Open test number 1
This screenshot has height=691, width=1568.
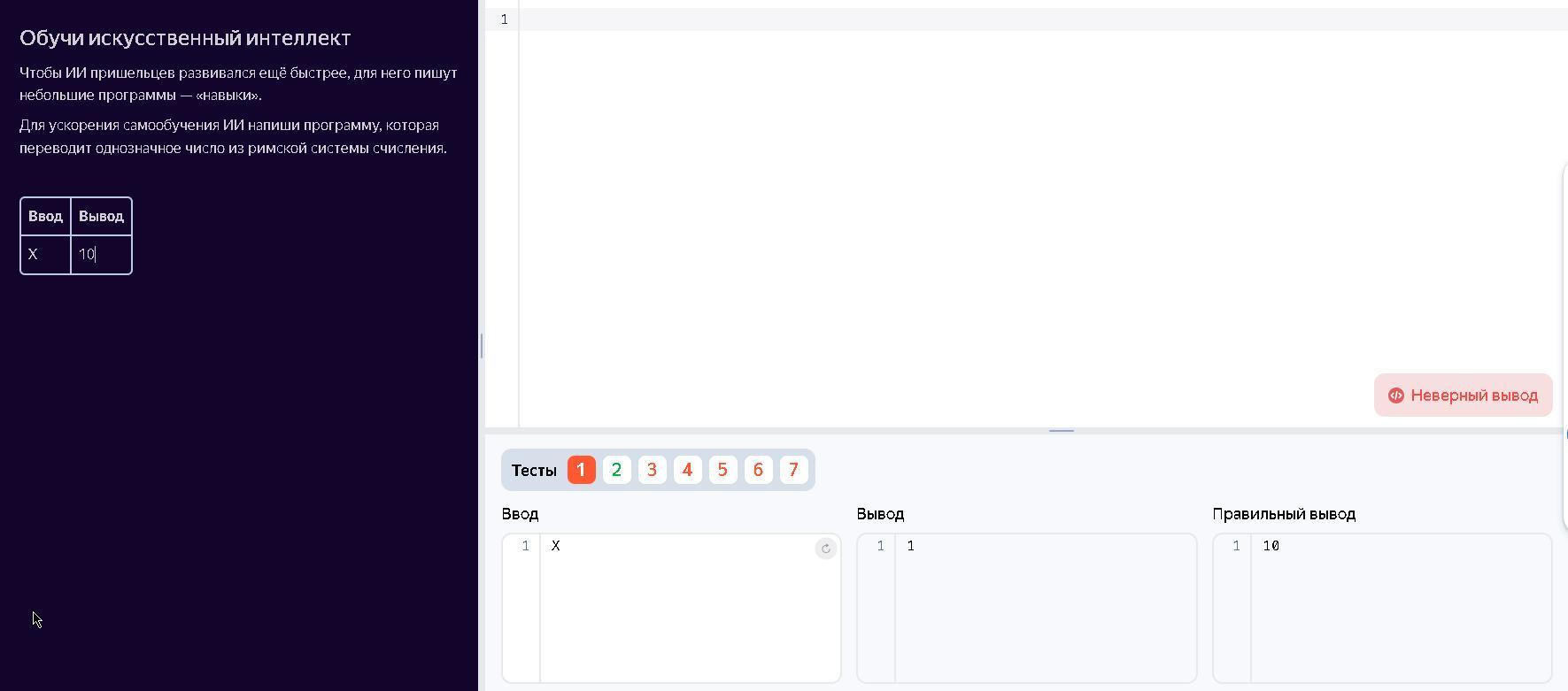coord(581,470)
